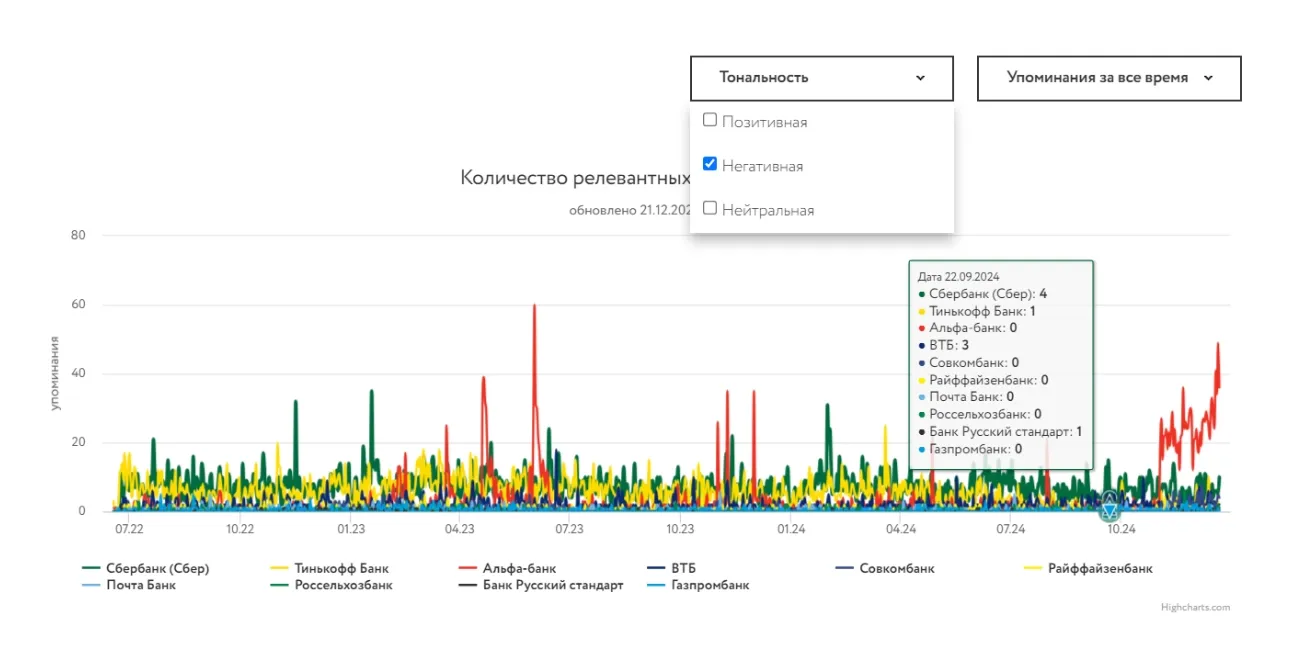Click the Нейтральная option label
This screenshot has width=1293, height=654.
pyautogui.click(x=768, y=210)
